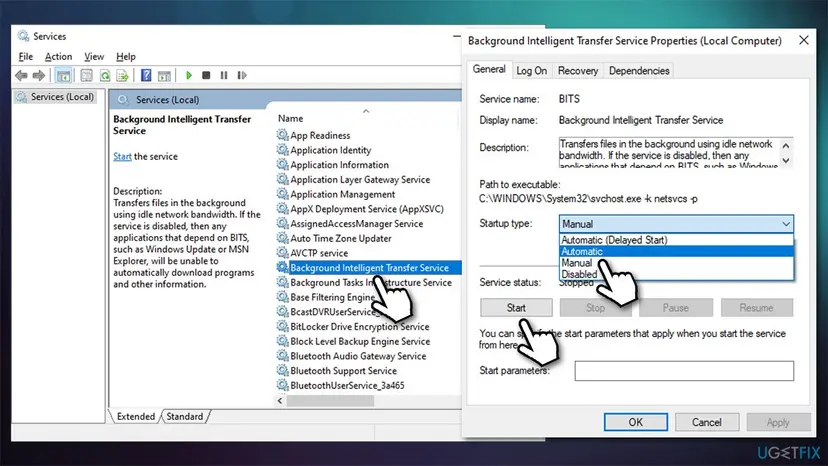828x466 pixels.
Task: Select the Auto Time Zone Updater service
Action: pyautogui.click(x=341, y=238)
